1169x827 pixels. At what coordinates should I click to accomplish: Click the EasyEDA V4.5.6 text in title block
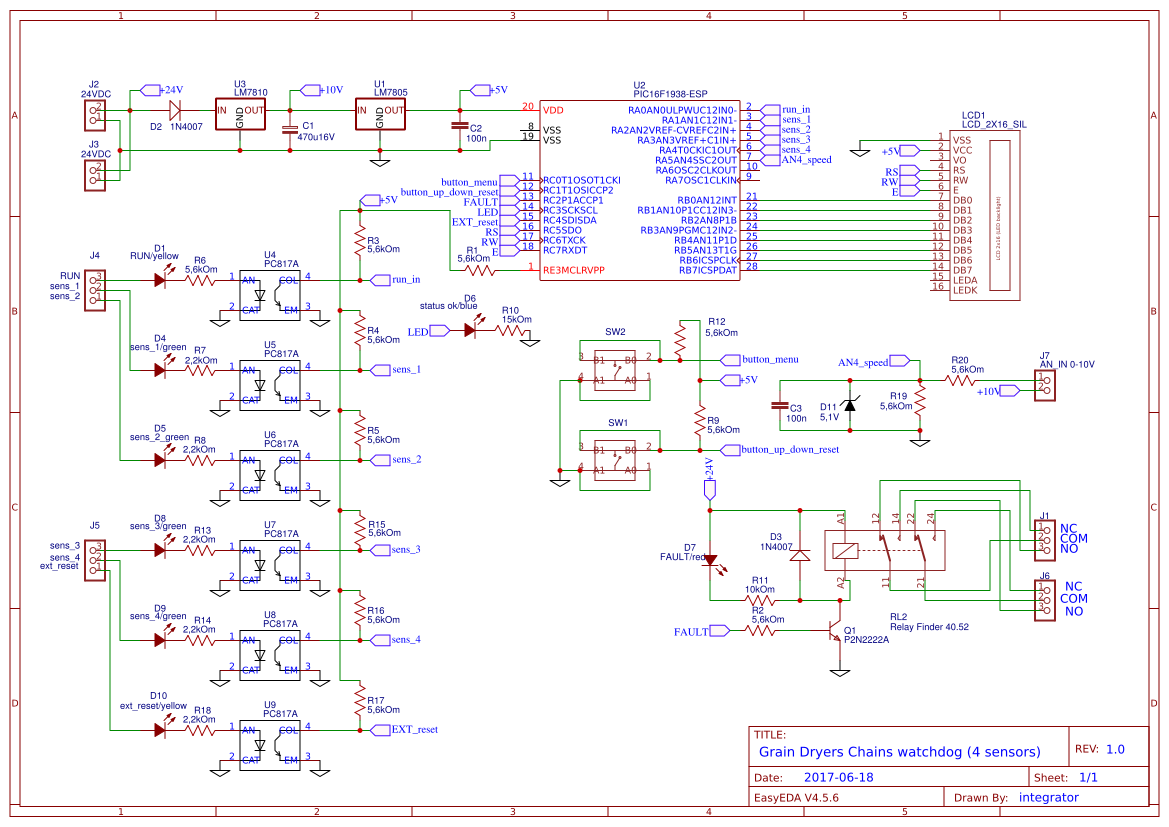point(797,796)
